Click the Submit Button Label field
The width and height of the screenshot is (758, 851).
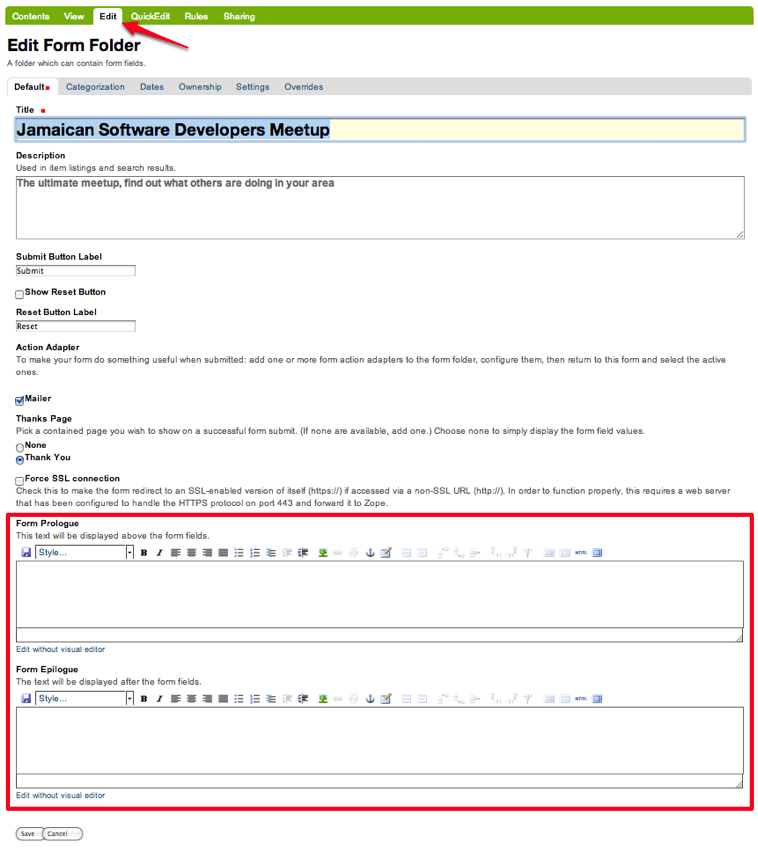tap(76, 271)
